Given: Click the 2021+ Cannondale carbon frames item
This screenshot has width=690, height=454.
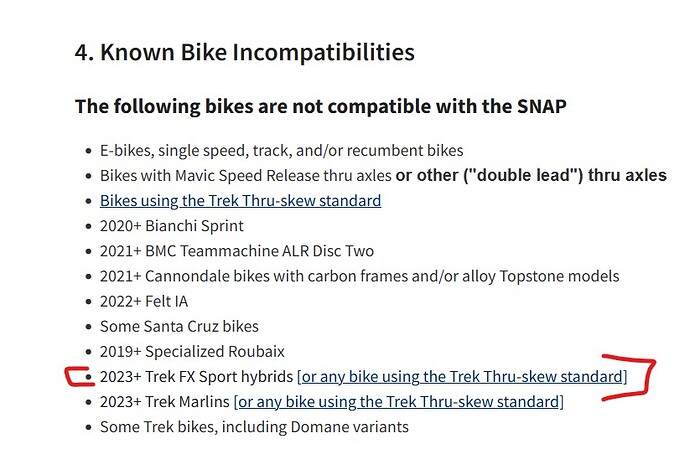Looking at the screenshot, I should 360,276.
